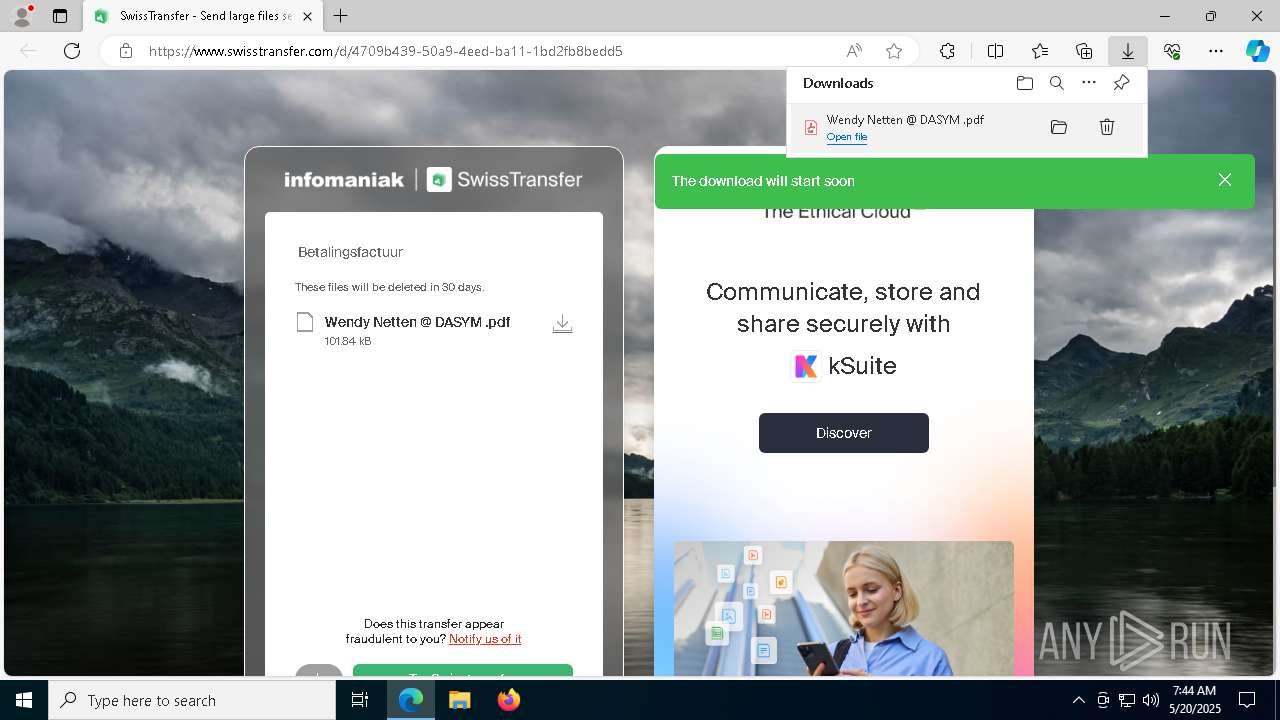
Task: Close the SwissTransfer tab
Action: pyautogui.click(x=307, y=16)
